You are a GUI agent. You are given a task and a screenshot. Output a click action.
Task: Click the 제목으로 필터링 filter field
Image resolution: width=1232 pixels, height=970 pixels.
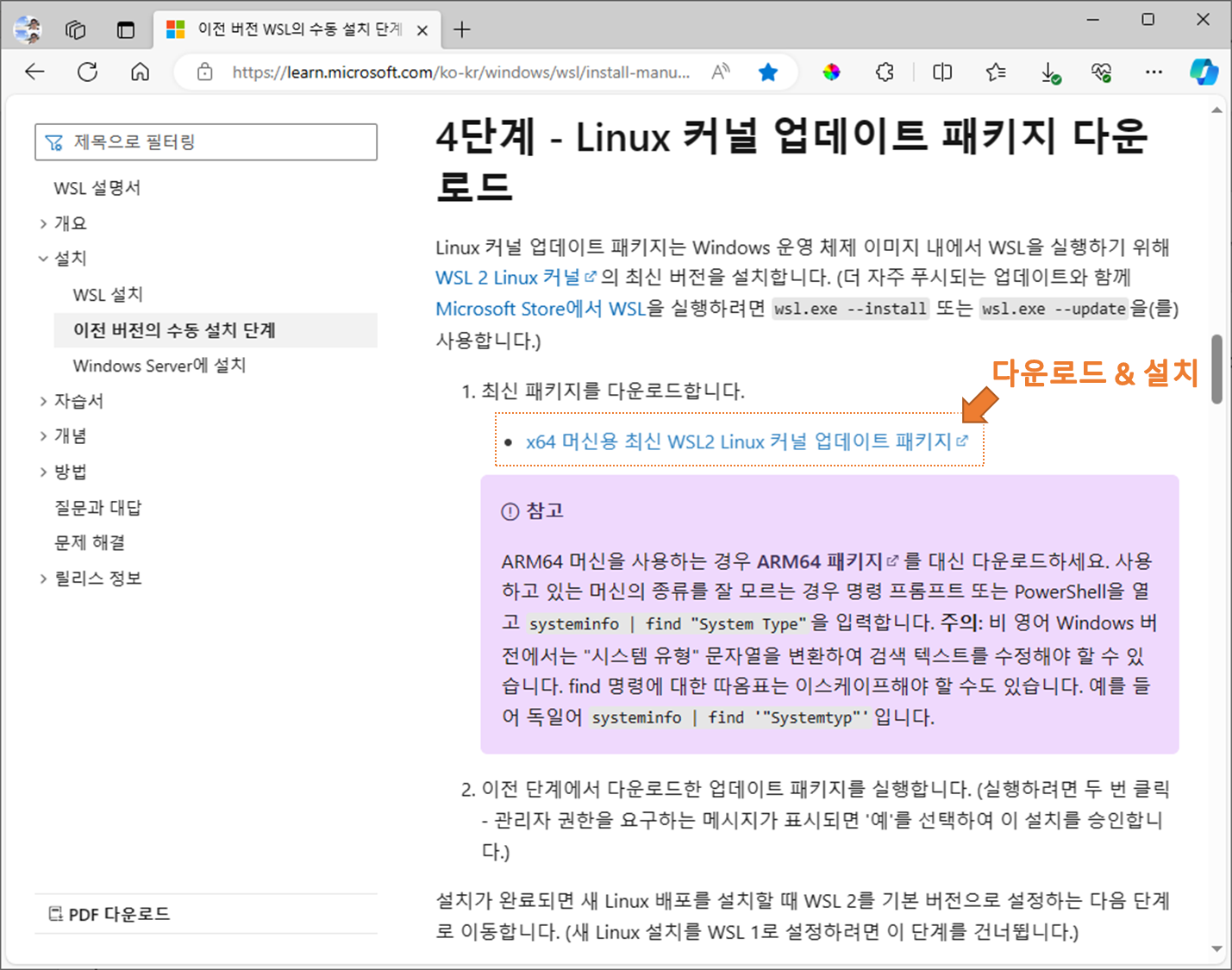(x=206, y=142)
